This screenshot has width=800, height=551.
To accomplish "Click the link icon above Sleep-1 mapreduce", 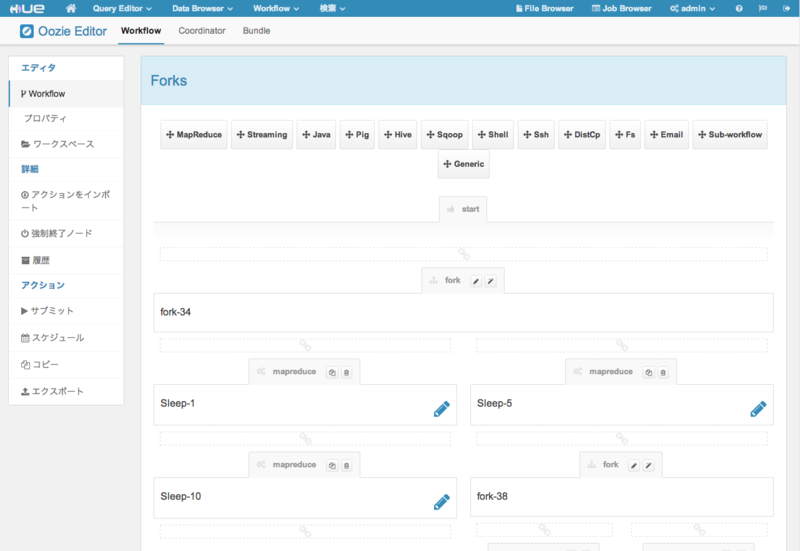I will pyautogui.click(x=305, y=345).
